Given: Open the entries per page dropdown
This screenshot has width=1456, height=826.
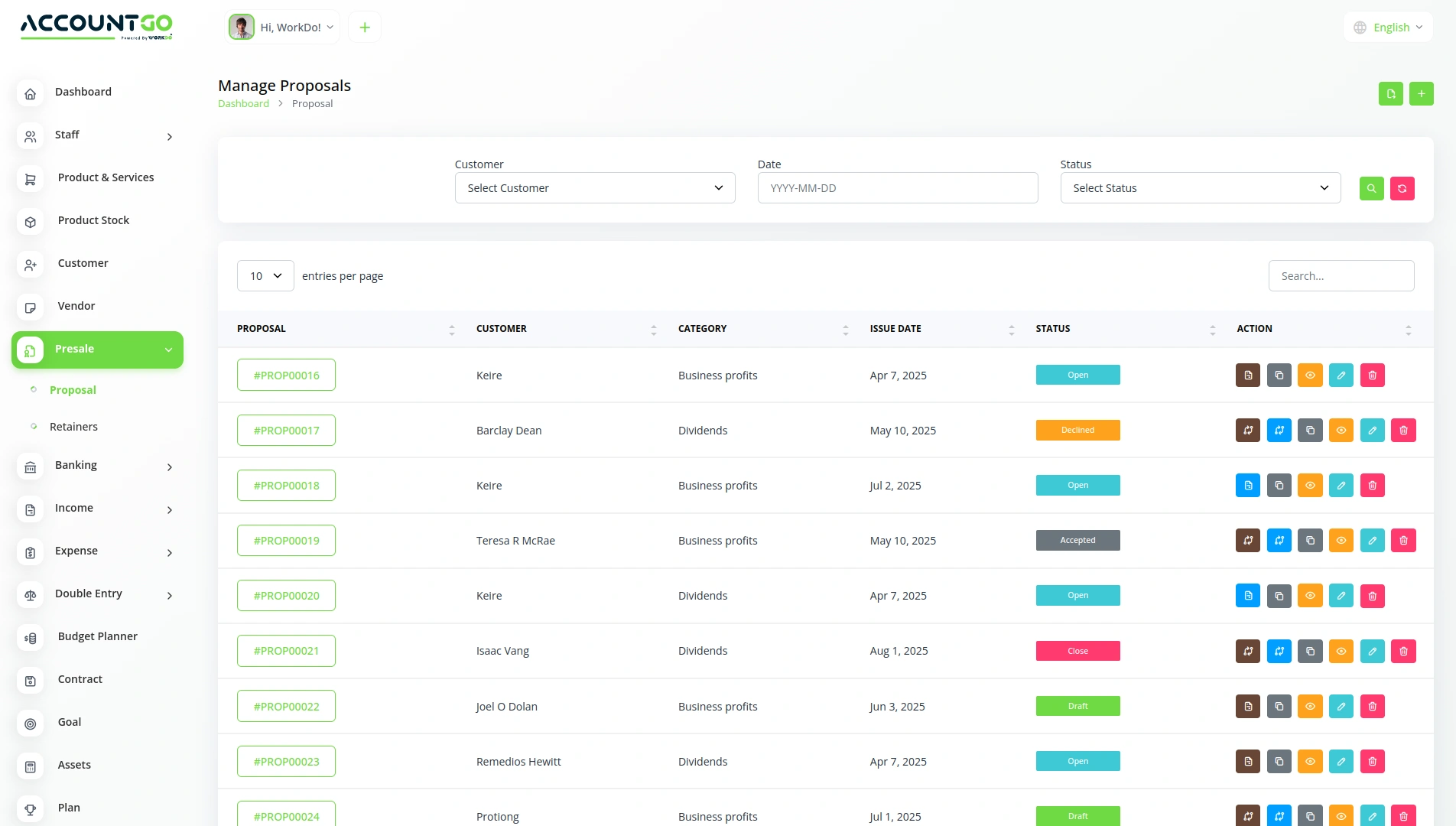Looking at the screenshot, I should pos(265,276).
